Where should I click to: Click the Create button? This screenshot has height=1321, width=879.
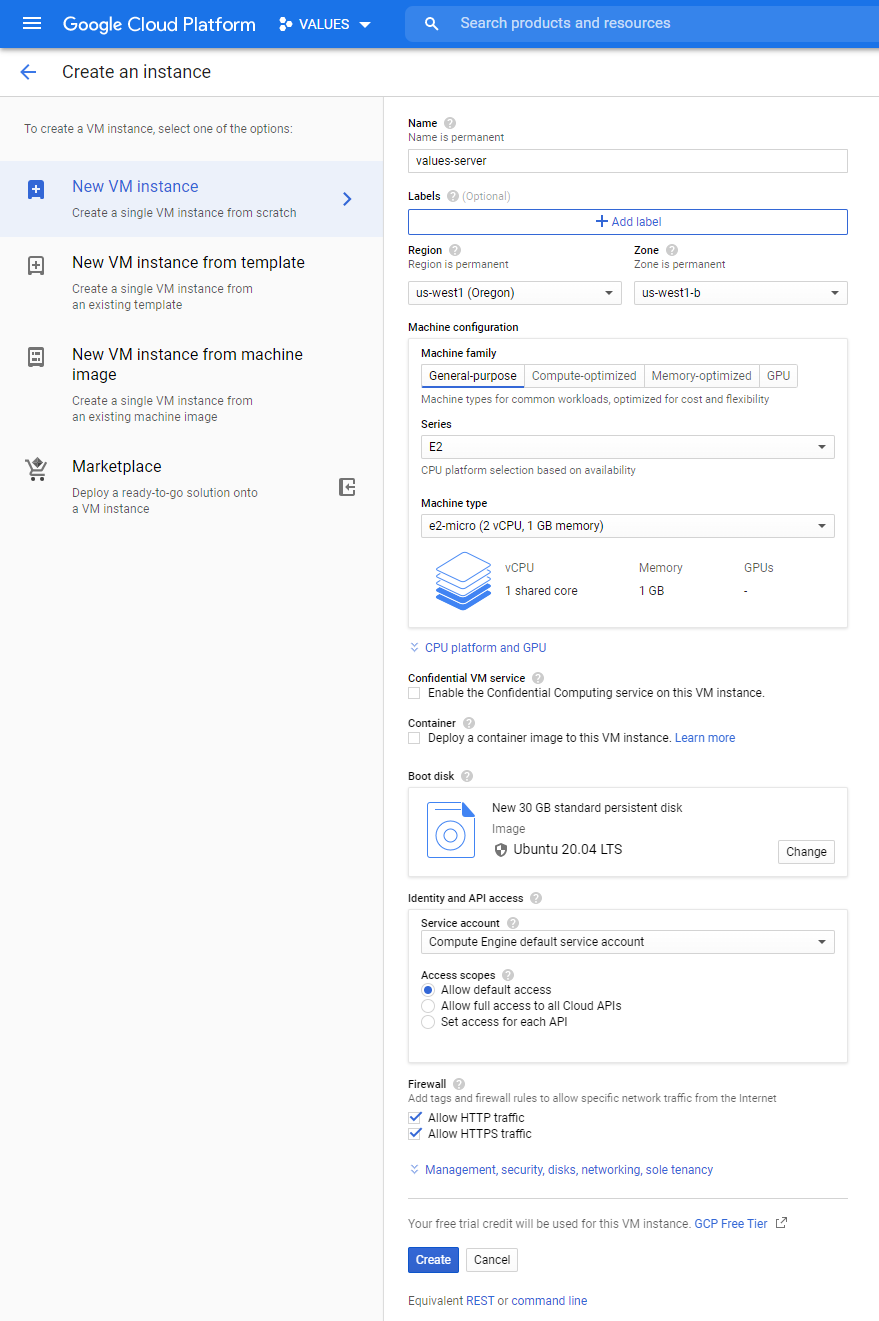[x=433, y=1260]
